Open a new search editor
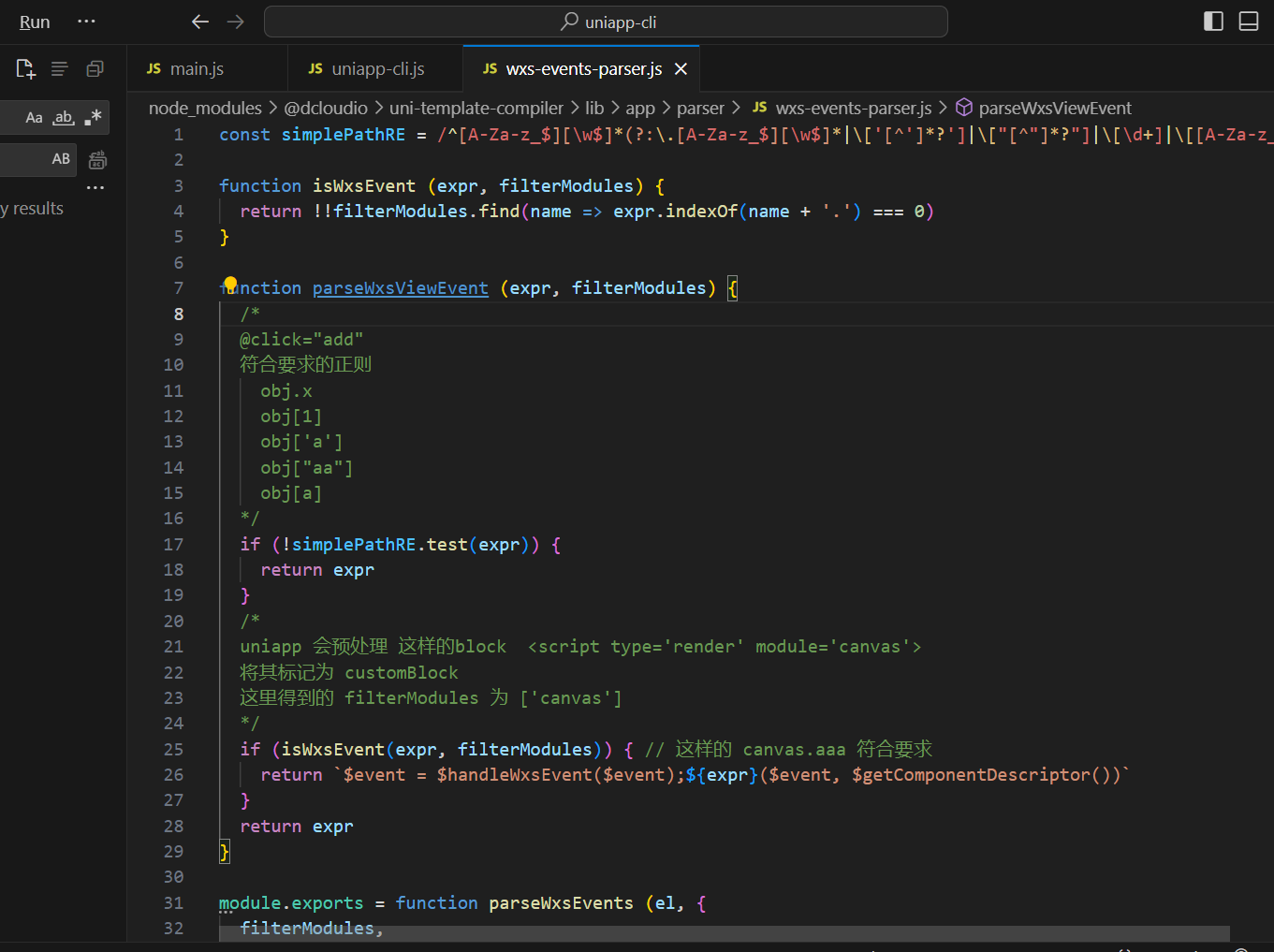 [25, 68]
